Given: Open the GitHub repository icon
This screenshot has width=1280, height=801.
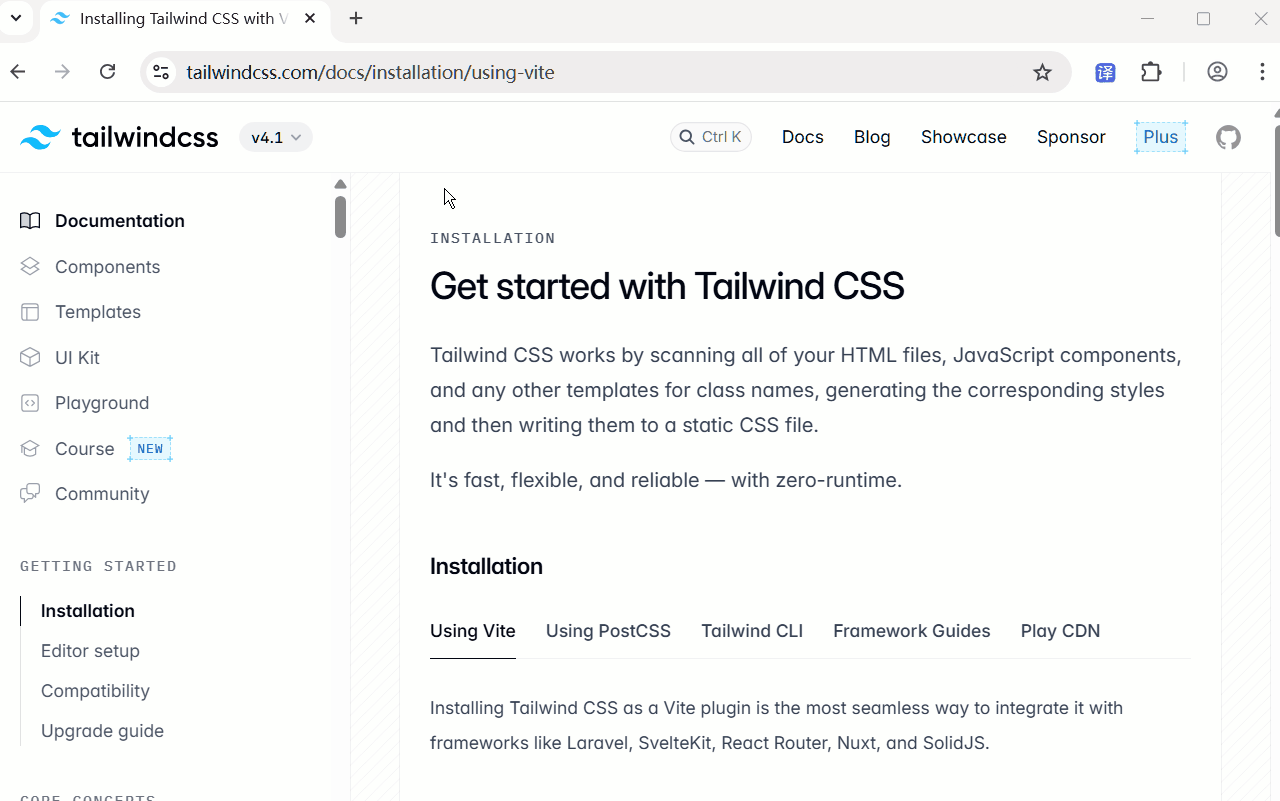Looking at the screenshot, I should (x=1228, y=137).
